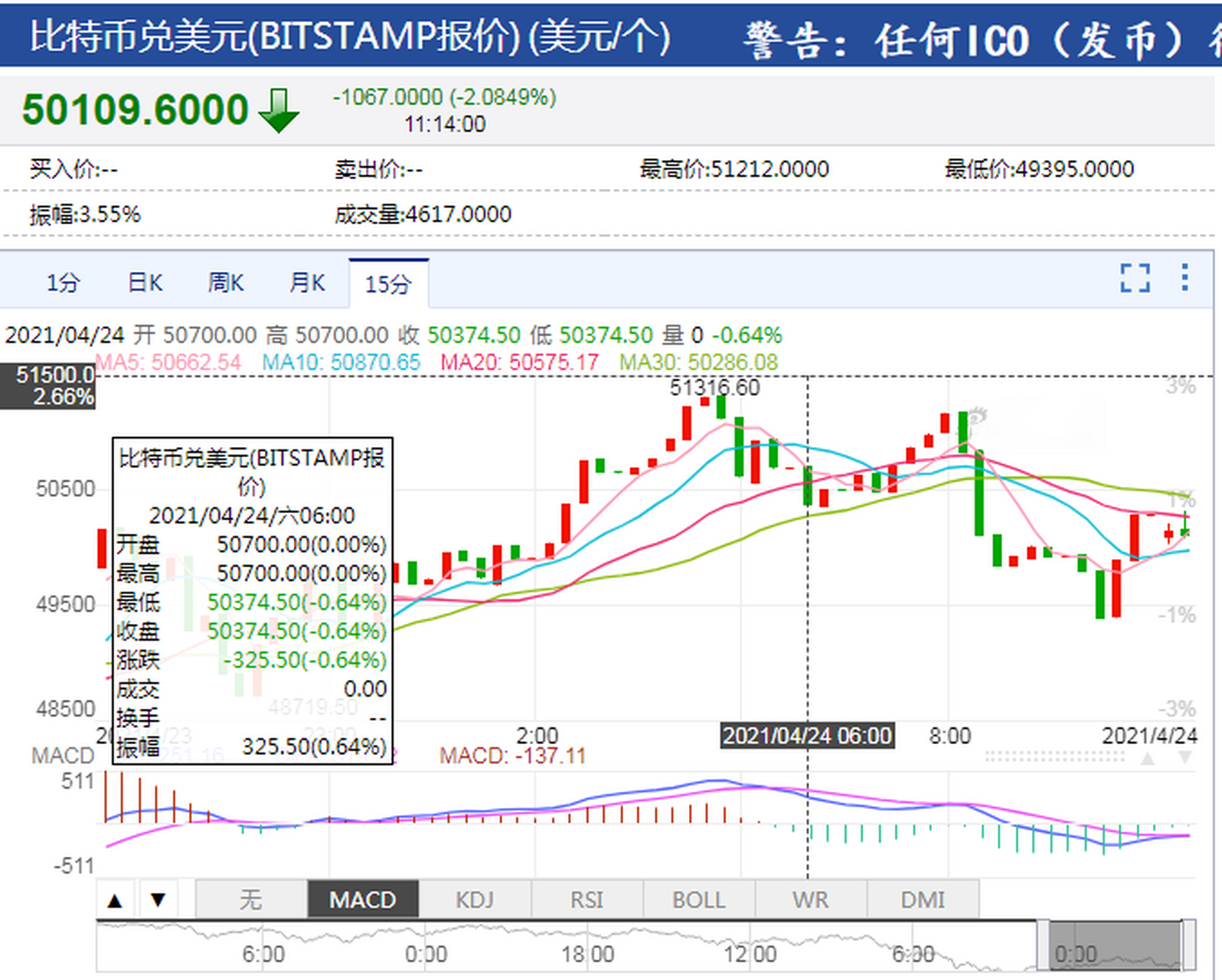
Task: Click the MACD: -137.11 readout
Action: 512,756
